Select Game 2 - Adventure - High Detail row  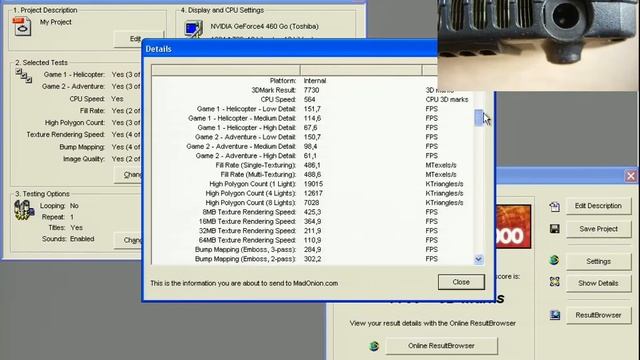[x=312, y=156]
